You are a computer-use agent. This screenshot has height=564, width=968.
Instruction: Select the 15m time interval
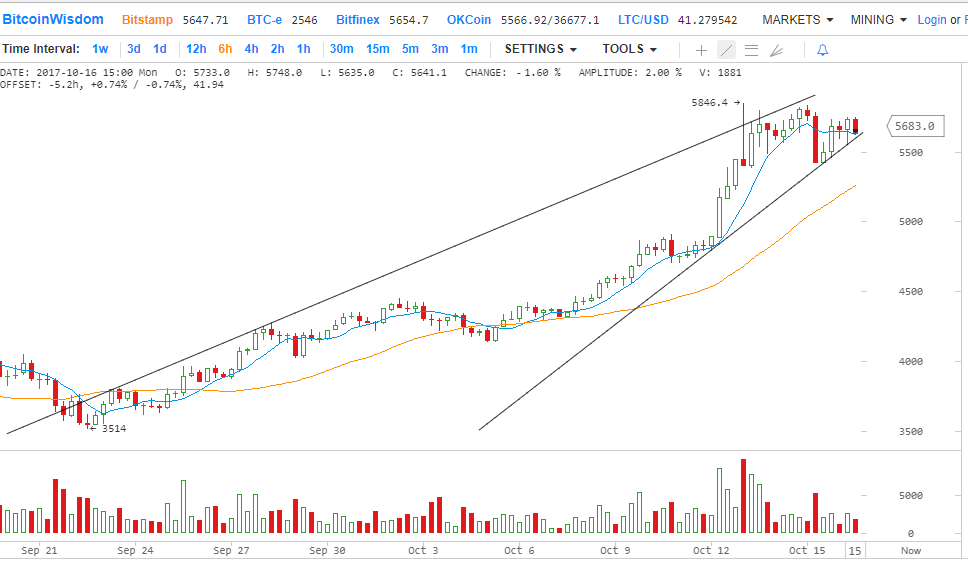pos(377,49)
